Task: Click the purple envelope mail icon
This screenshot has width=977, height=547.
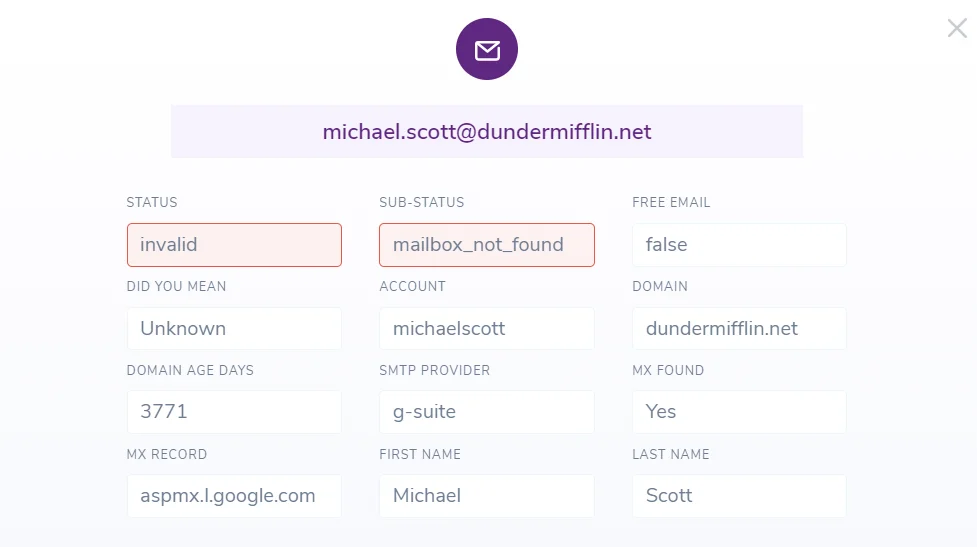Action: tap(487, 50)
